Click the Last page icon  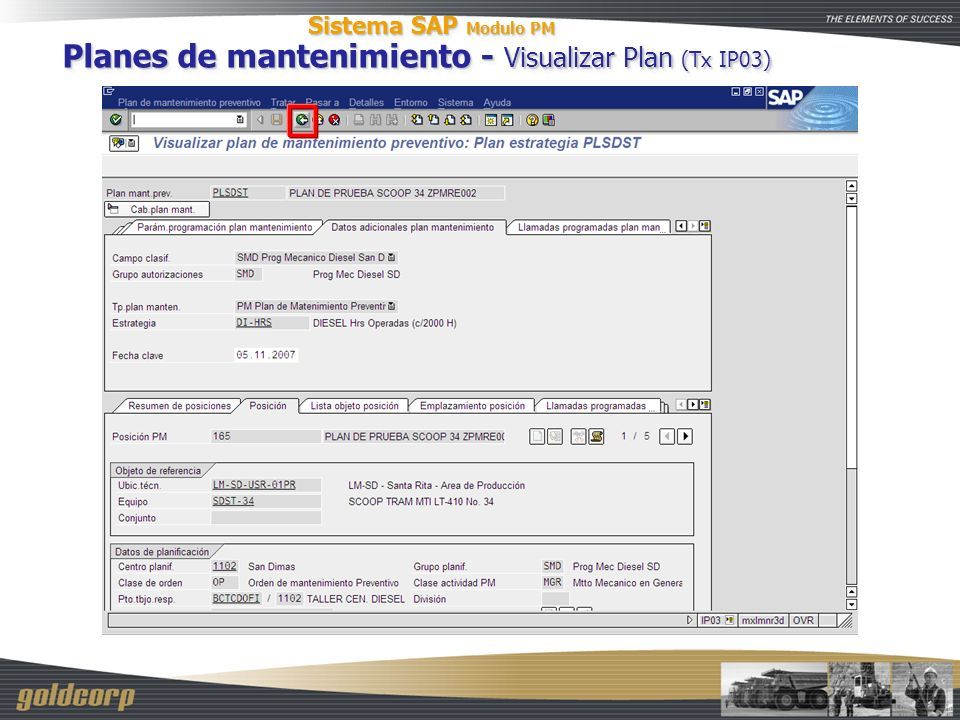click(466, 120)
